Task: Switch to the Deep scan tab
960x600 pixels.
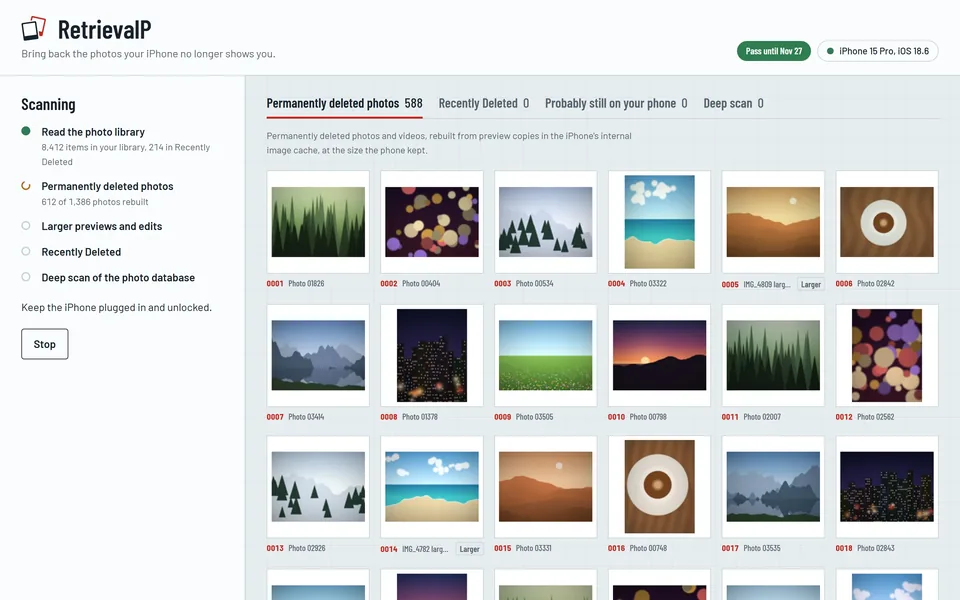Action: pos(733,103)
